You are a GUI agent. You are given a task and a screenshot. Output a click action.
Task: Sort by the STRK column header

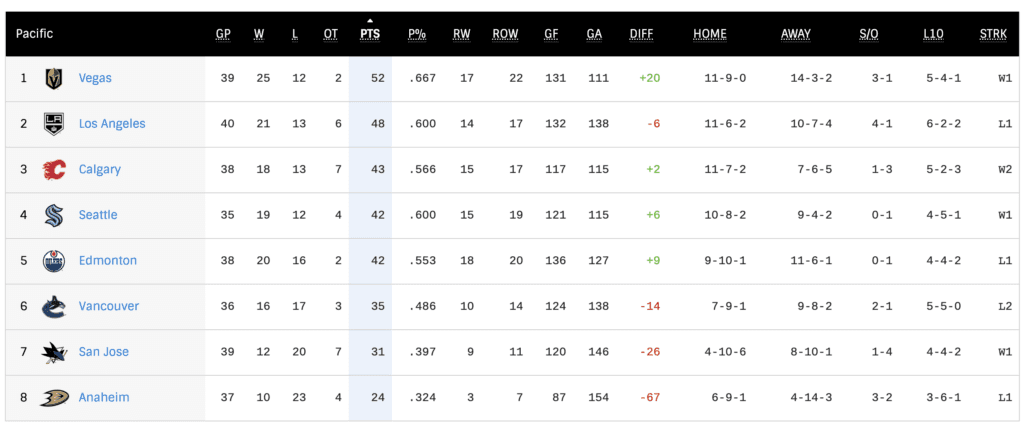(x=993, y=34)
